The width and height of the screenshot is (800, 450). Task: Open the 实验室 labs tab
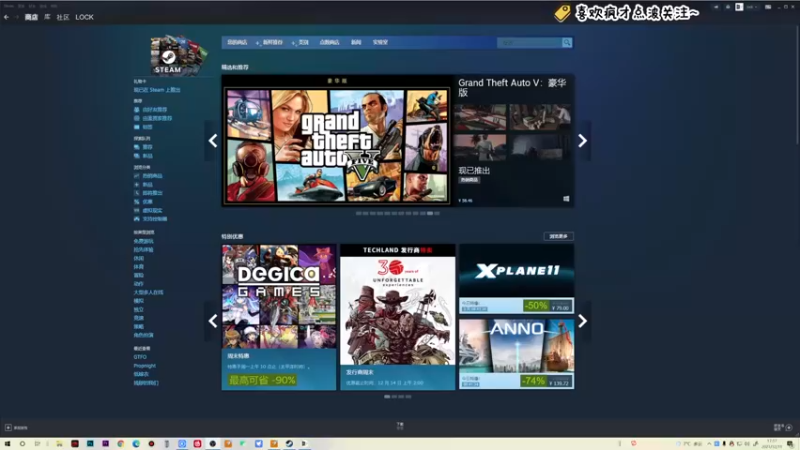click(380, 42)
